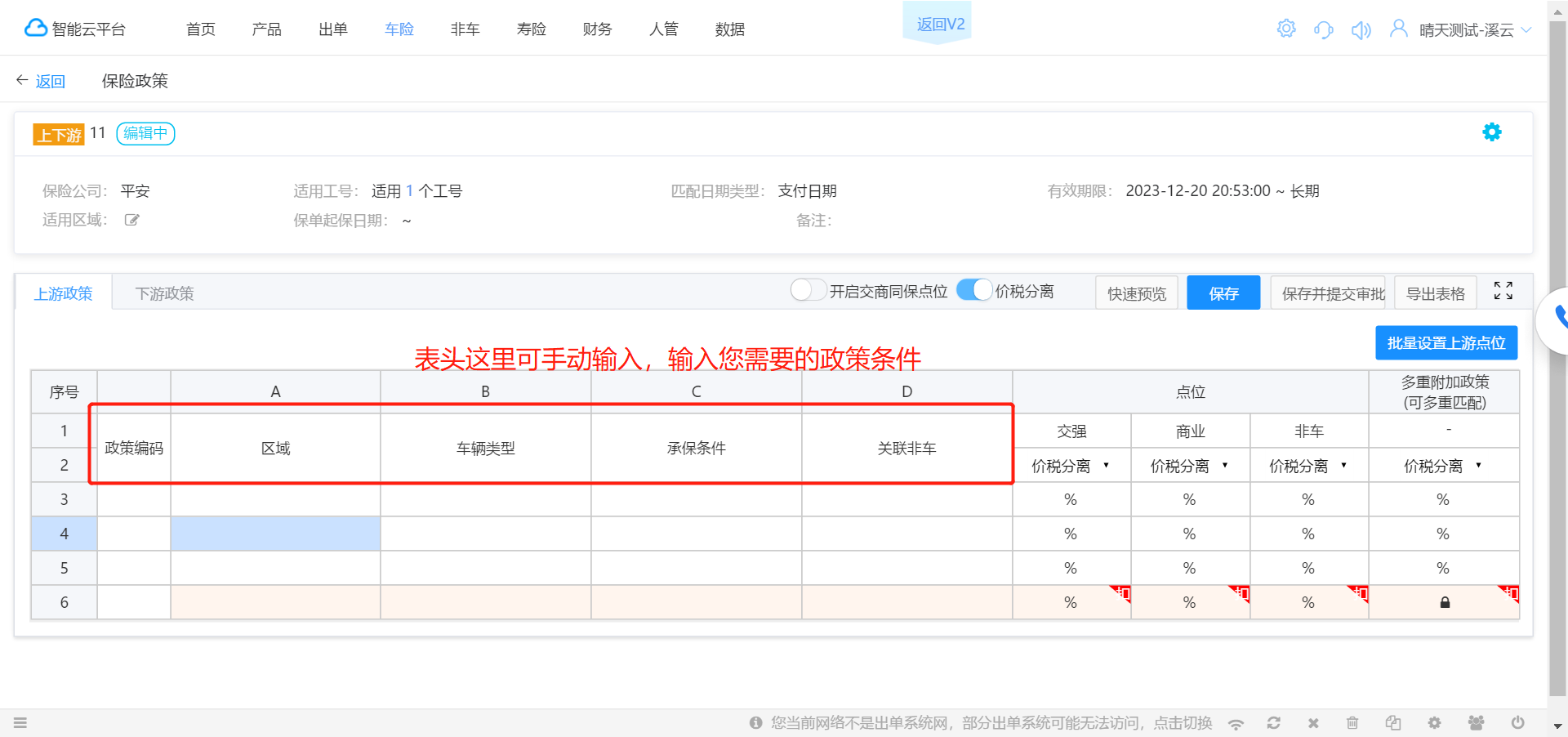
Task: Click the fullscreen expand icon
Action: tap(1503, 291)
